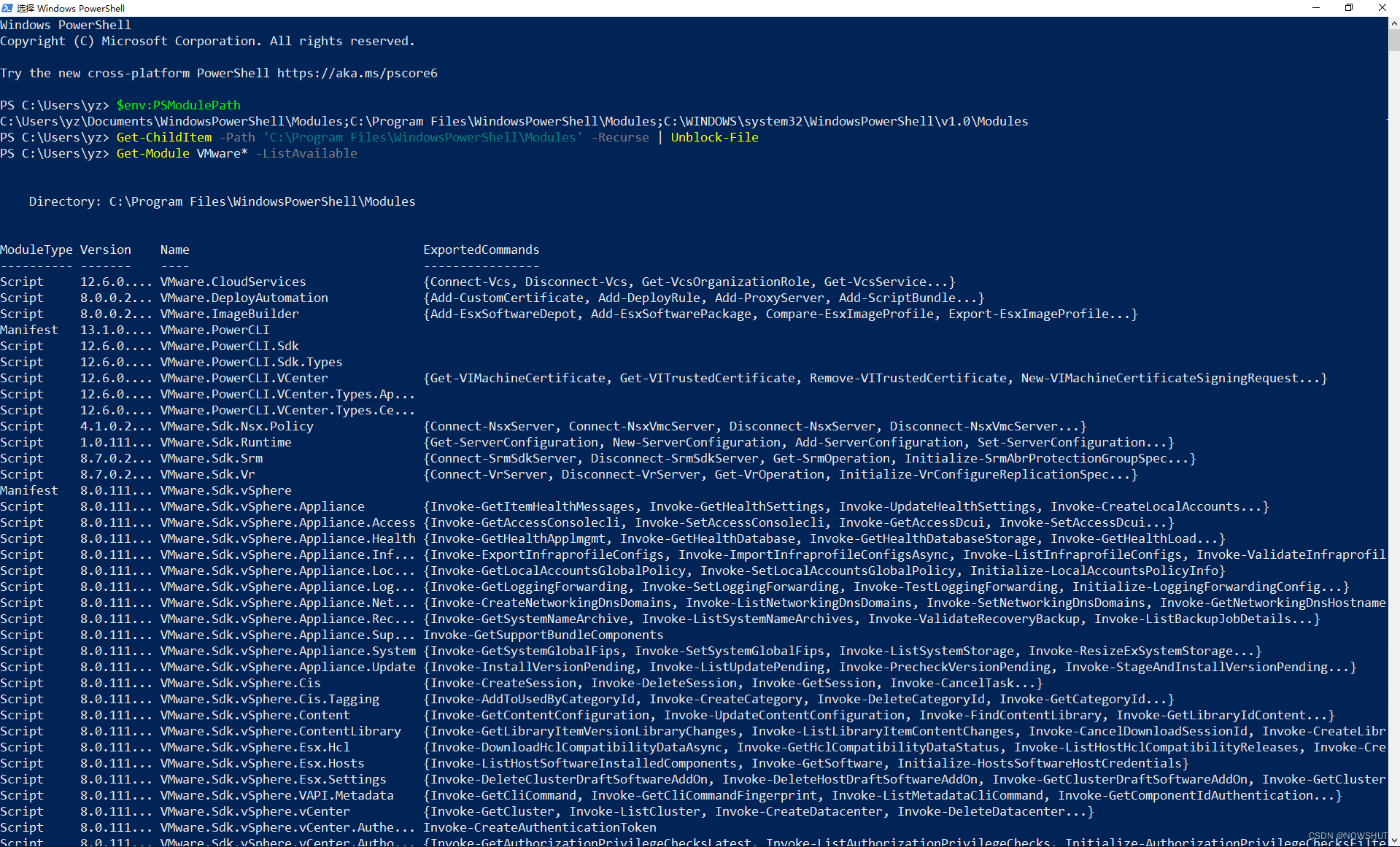Select VMware.Sdk.vSphere.Content module name
The width and height of the screenshot is (1400, 847).
pyautogui.click(x=255, y=715)
